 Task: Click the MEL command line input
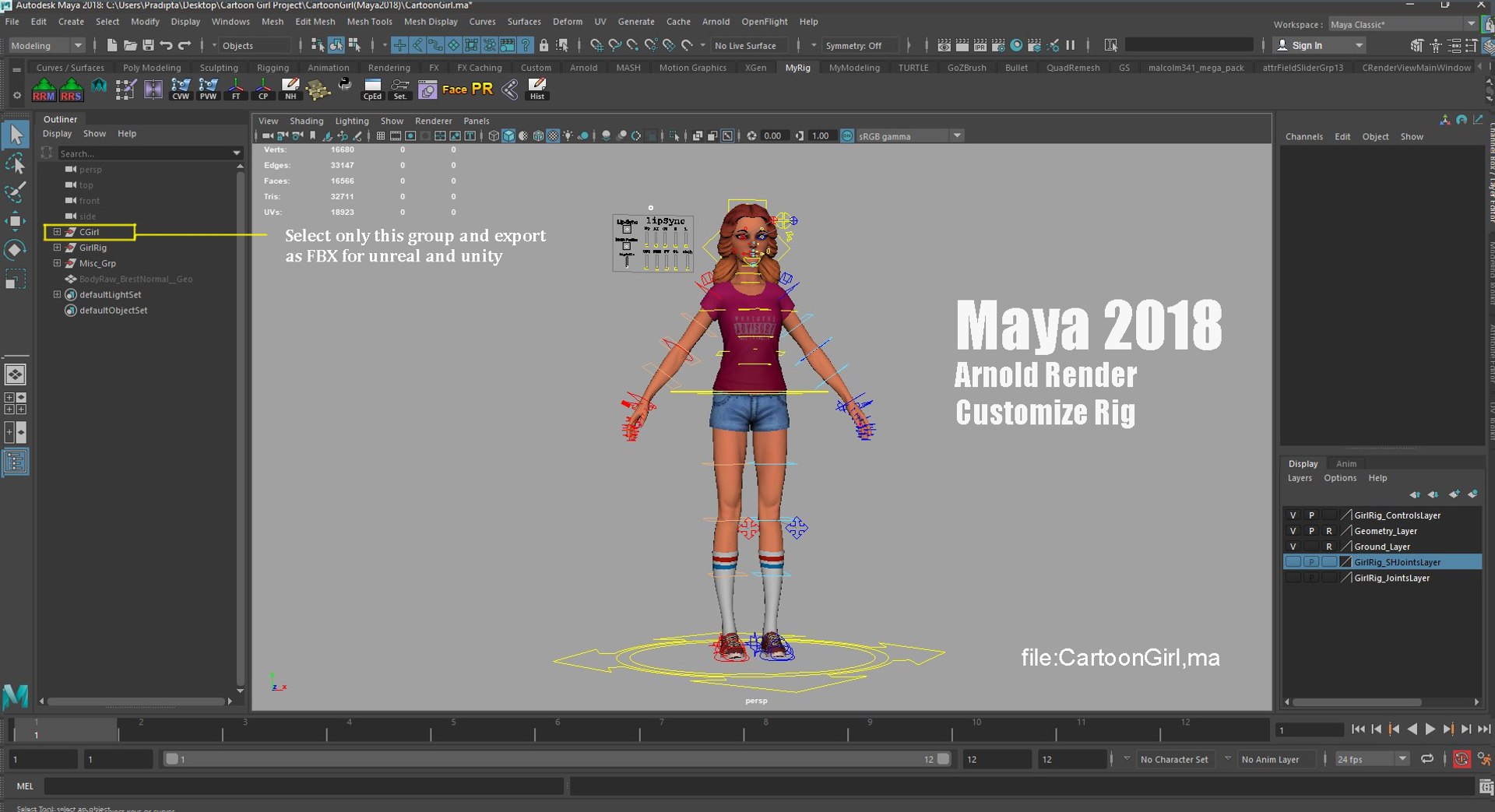(x=304, y=786)
